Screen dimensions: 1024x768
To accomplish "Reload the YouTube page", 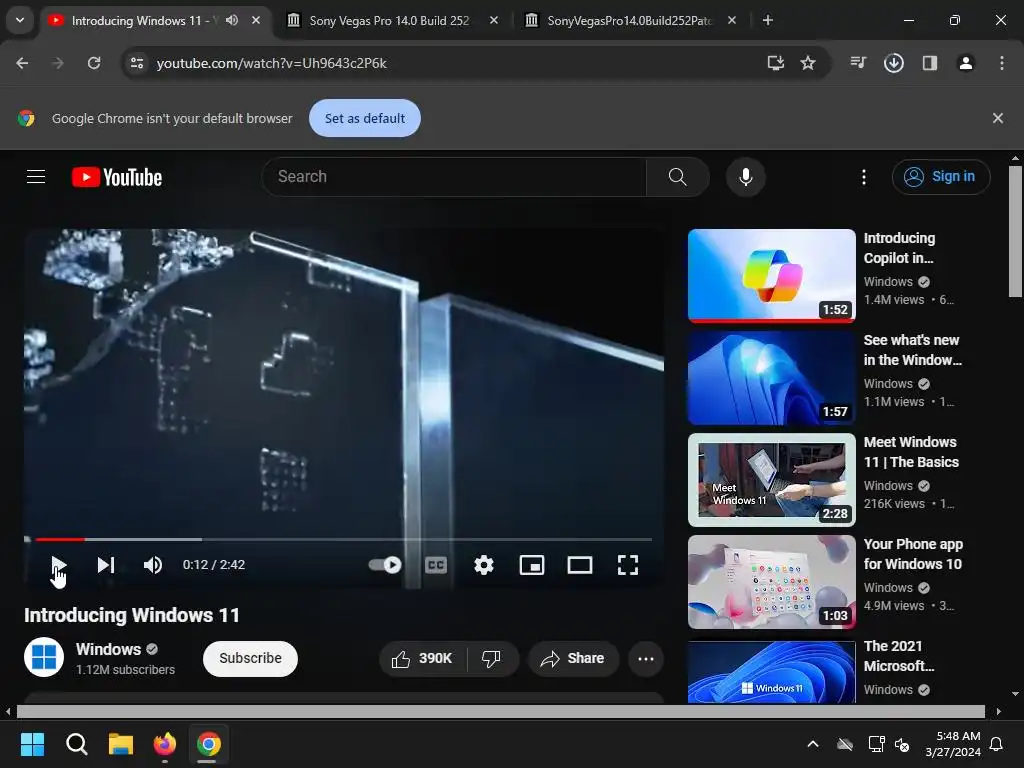I will (x=94, y=63).
